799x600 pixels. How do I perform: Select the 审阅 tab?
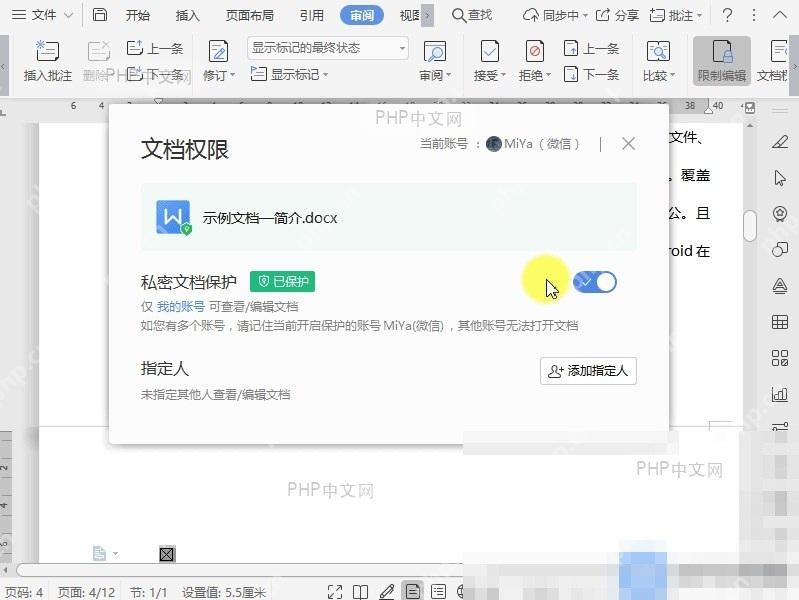(x=362, y=15)
